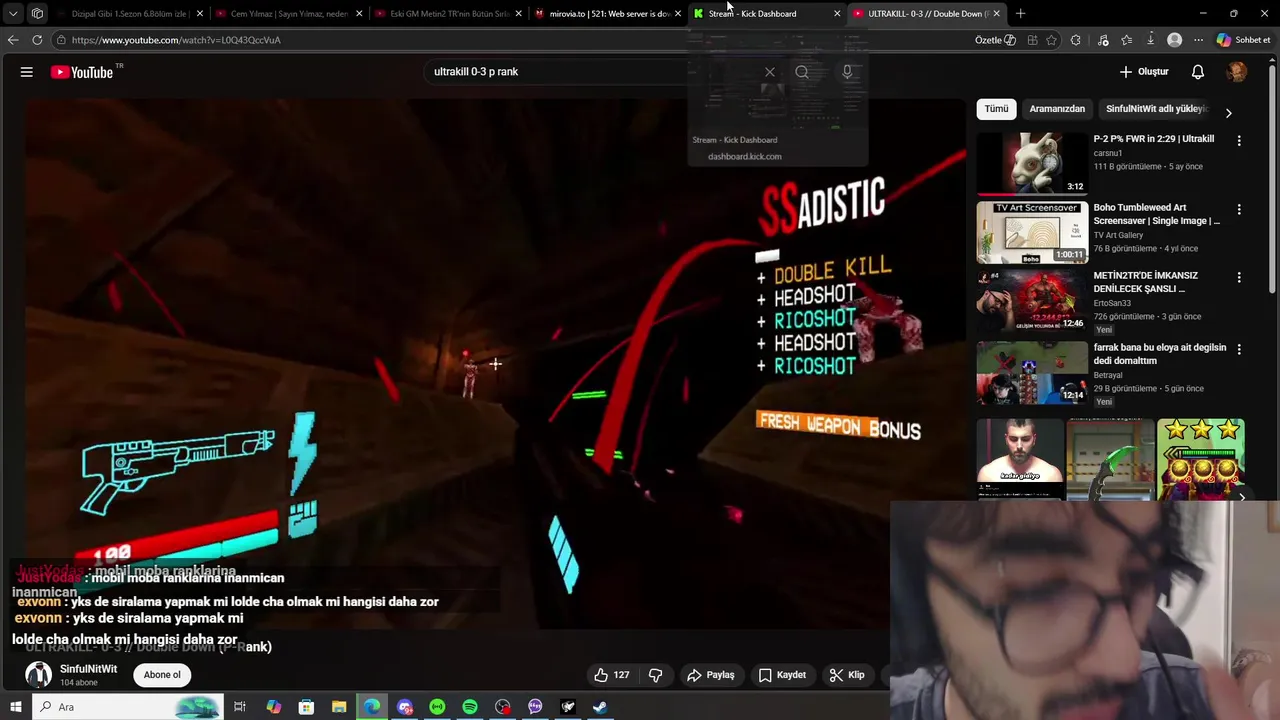Open options for farrak bana bu eloya video
Screen dimensions: 1280x720
pyautogui.click(x=1239, y=349)
